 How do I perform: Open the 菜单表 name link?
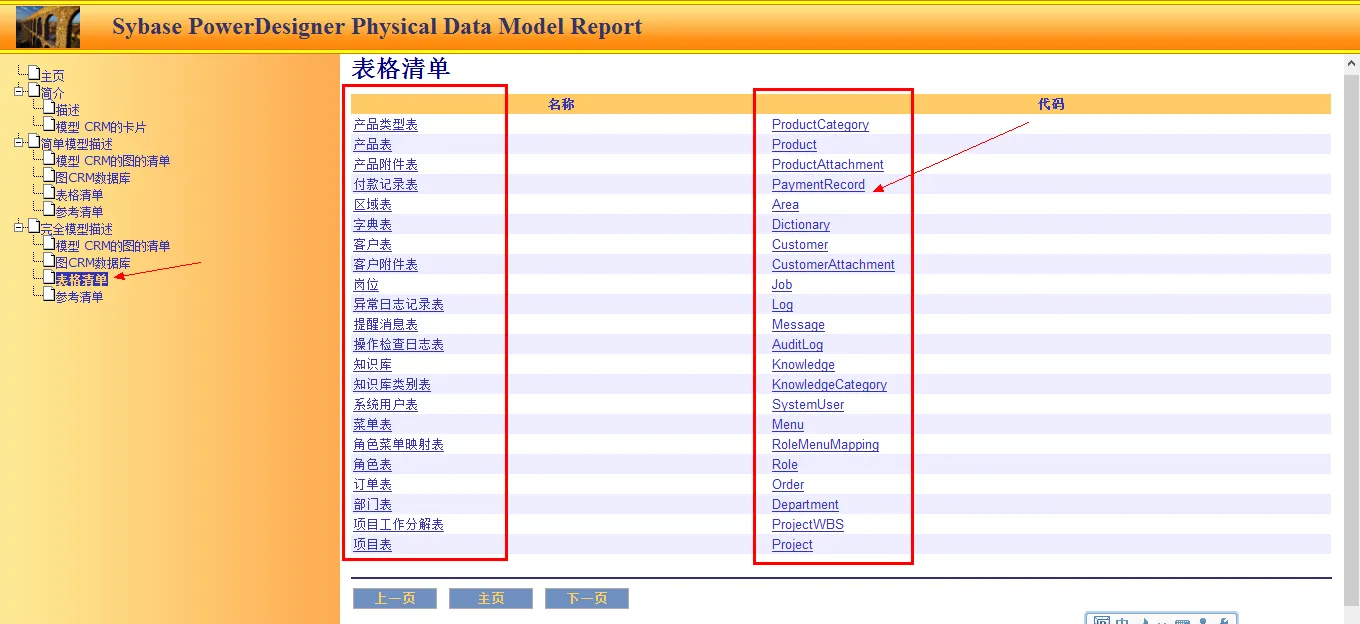pyautogui.click(x=372, y=425)
